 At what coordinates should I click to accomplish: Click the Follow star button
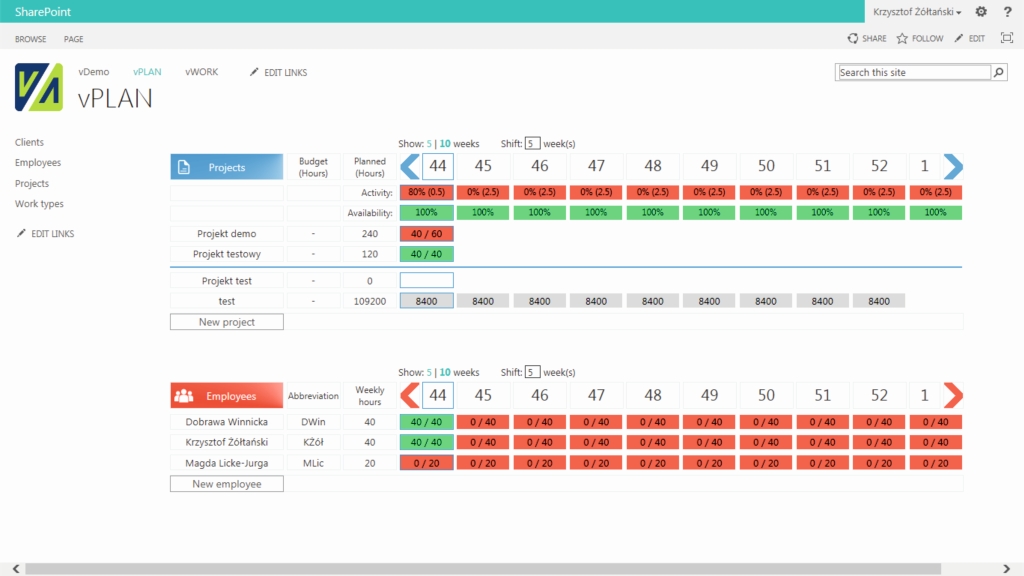coord(920,39)
